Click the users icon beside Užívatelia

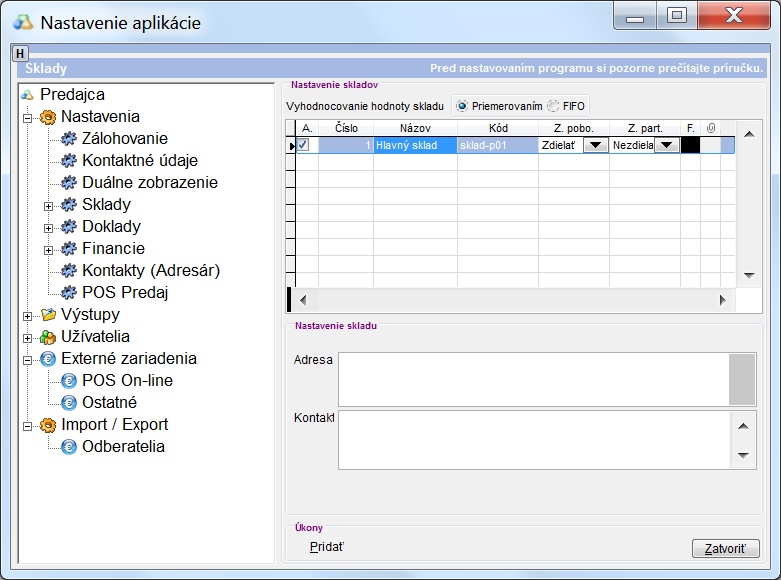coord(47,337)
